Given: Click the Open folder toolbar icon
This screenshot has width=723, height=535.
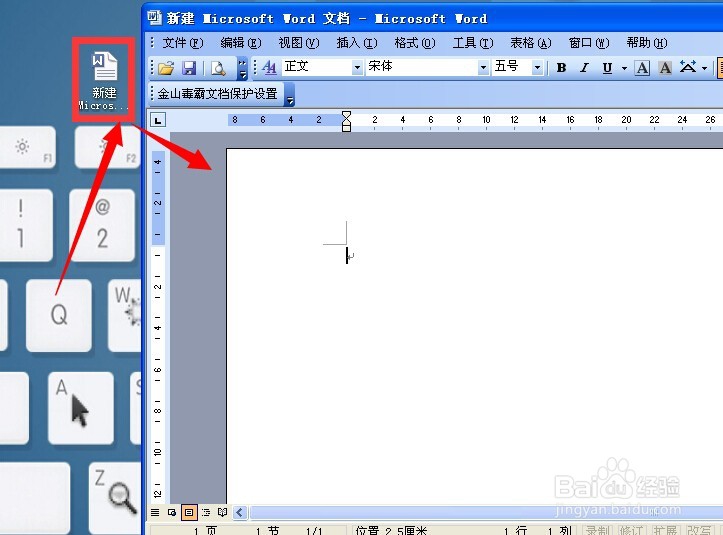Looking at the screenshot, I should [x=166, y=68].
